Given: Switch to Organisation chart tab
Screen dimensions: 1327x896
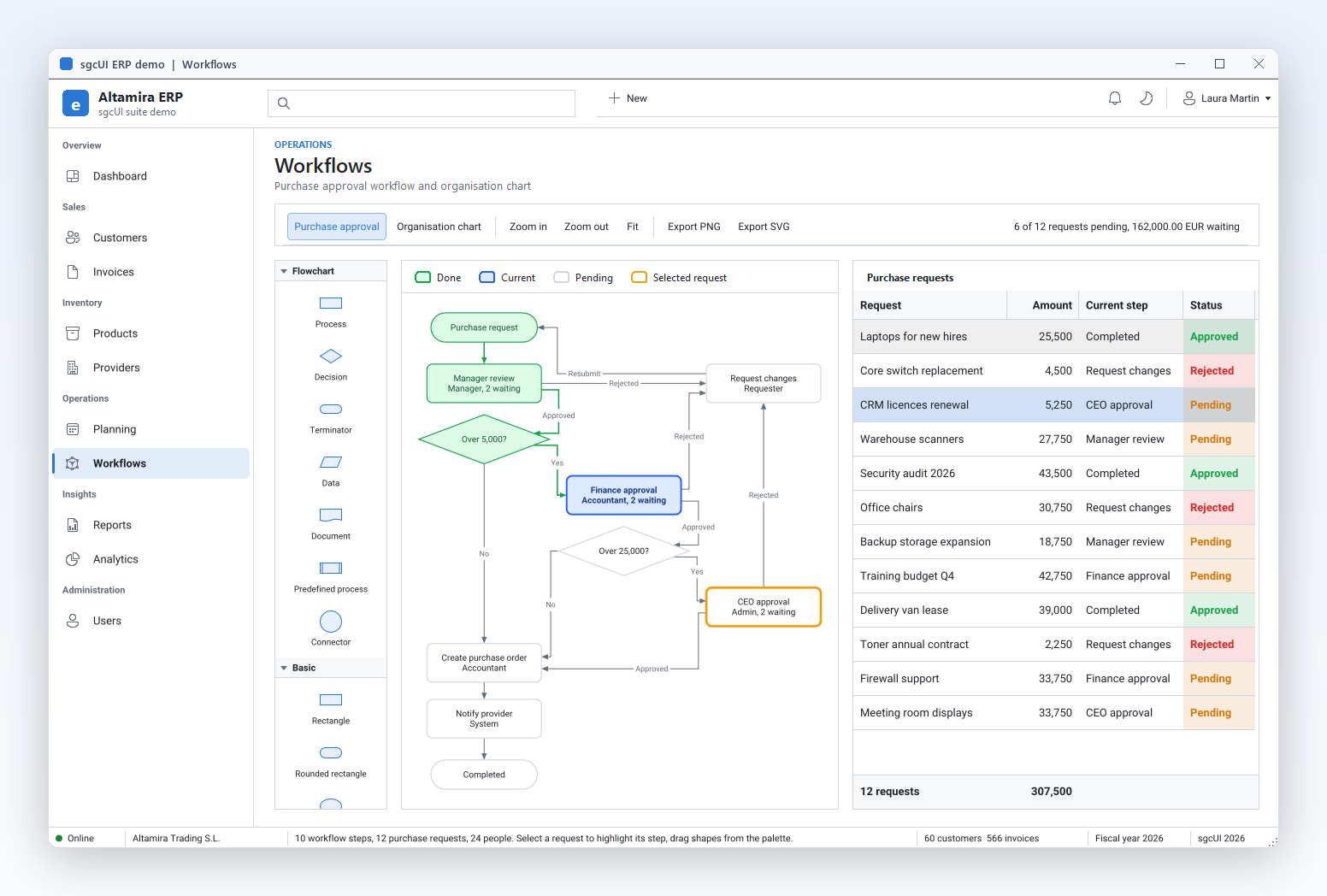Looking at the screenshot, I should pyautogui.click(x=439, y=227).
